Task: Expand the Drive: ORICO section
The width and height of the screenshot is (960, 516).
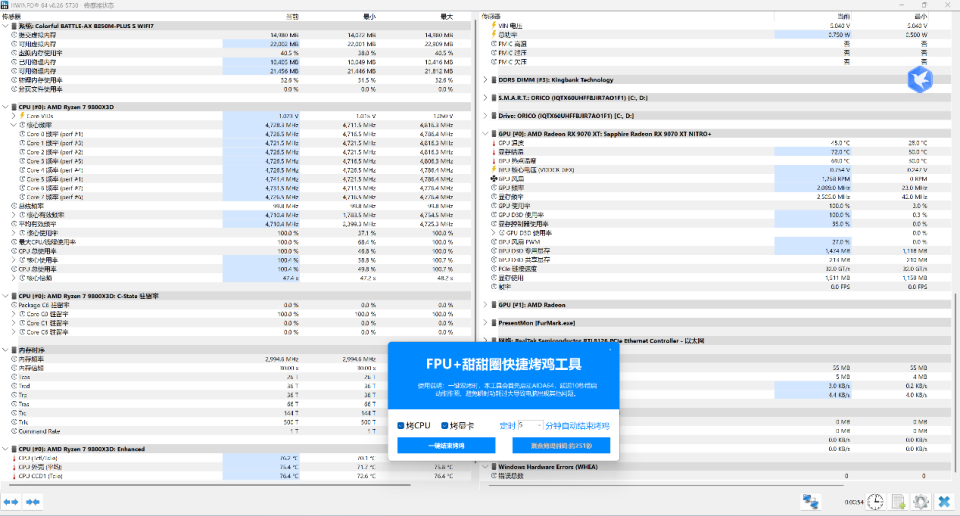Action: pyautogui.click(x=486, y=116)
